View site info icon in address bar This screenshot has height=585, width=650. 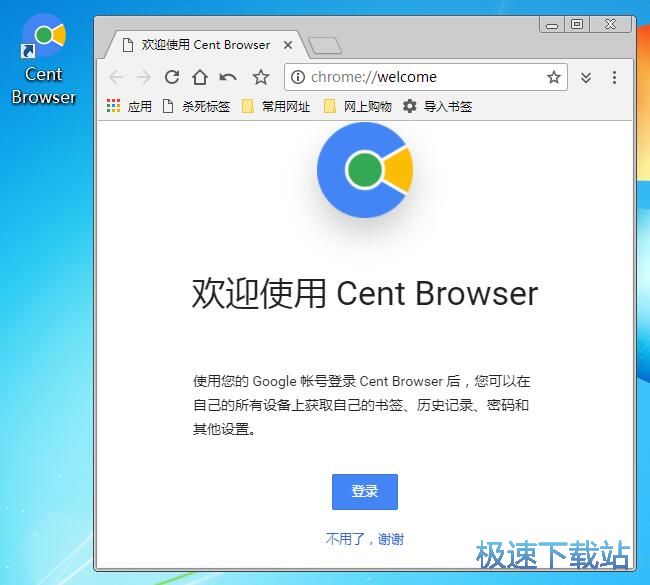[298, 77]
